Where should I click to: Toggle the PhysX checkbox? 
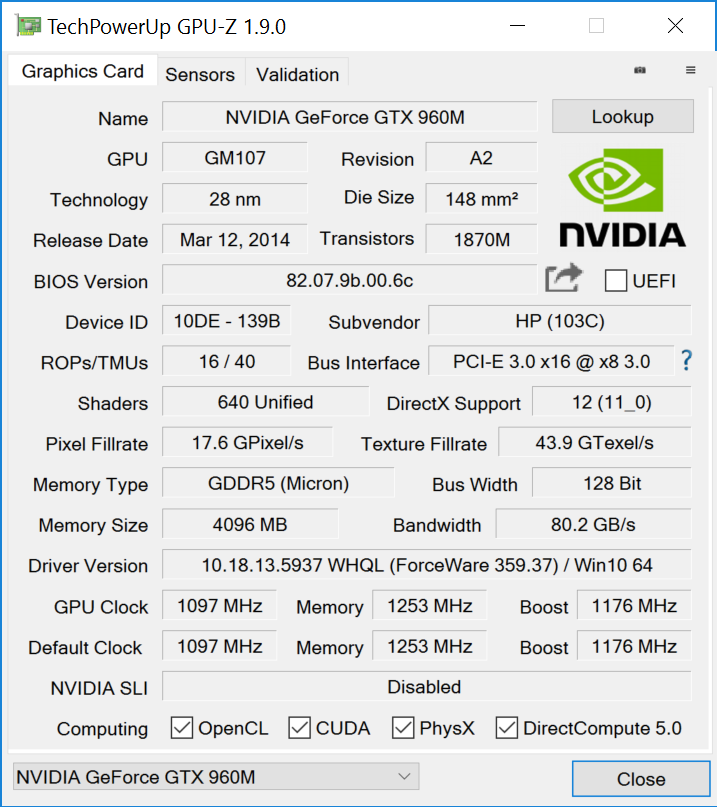pyautogui.click(x=403, y=727)
